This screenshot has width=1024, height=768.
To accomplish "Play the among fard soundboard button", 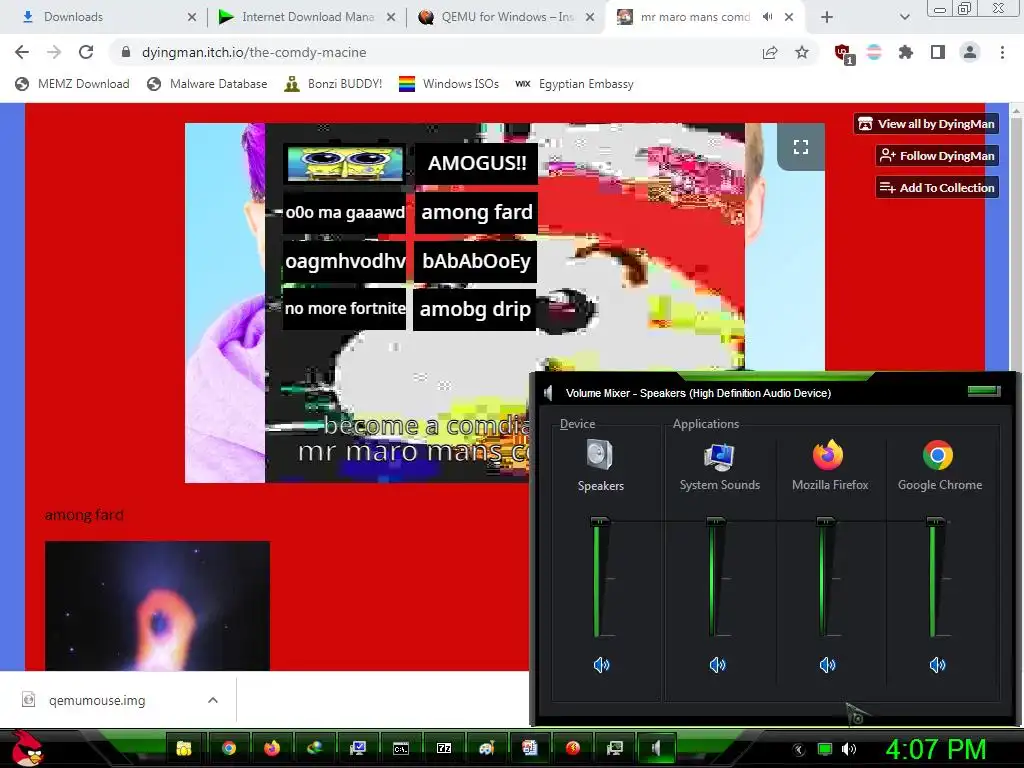I will pyautogui.click(x=476, y=212).
